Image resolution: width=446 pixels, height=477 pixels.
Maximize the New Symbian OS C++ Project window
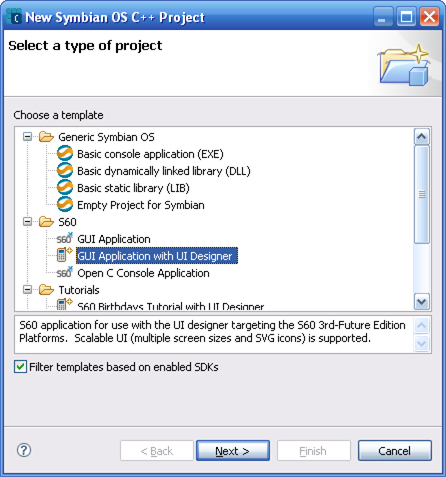[x=406, y=17]
